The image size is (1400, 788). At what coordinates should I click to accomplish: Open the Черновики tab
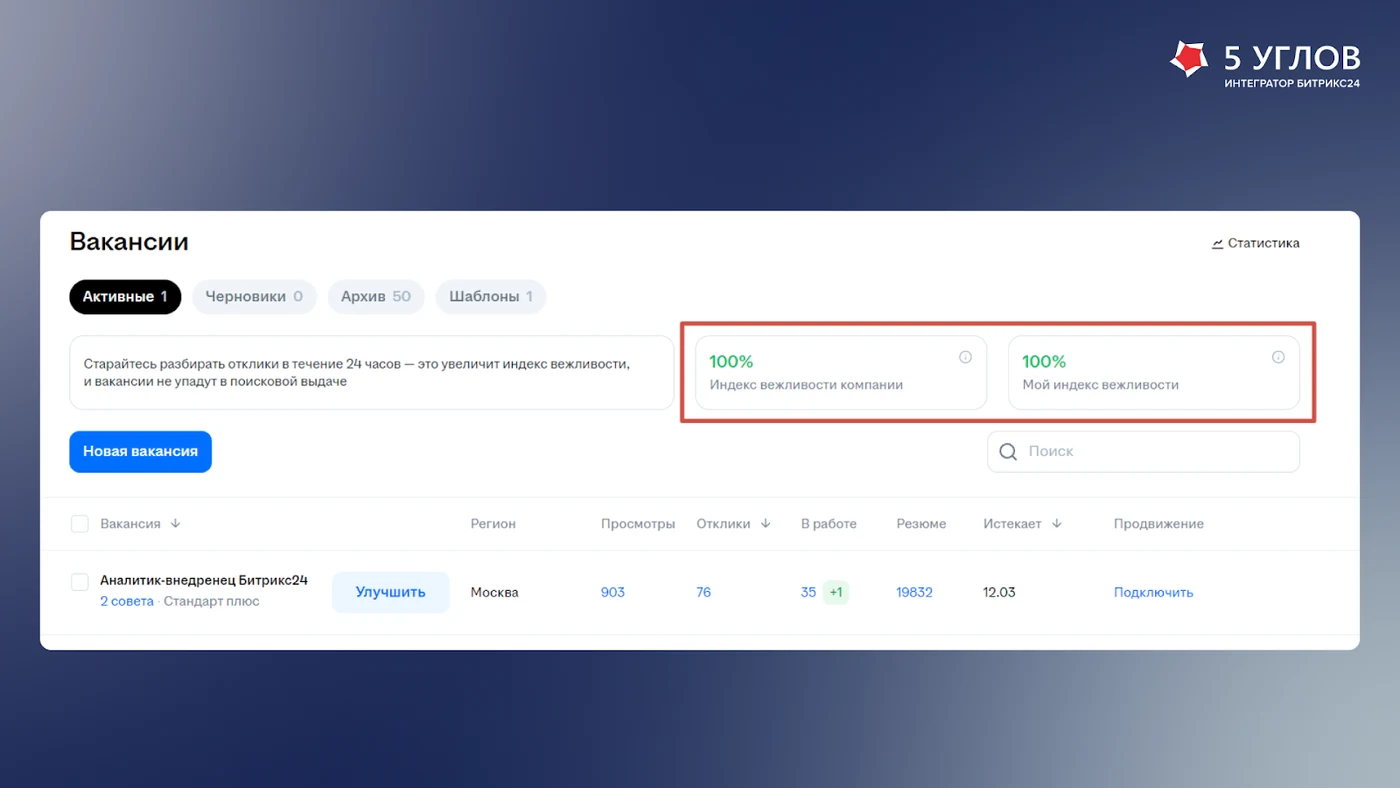pyautogui.click(x=254, y=297)
